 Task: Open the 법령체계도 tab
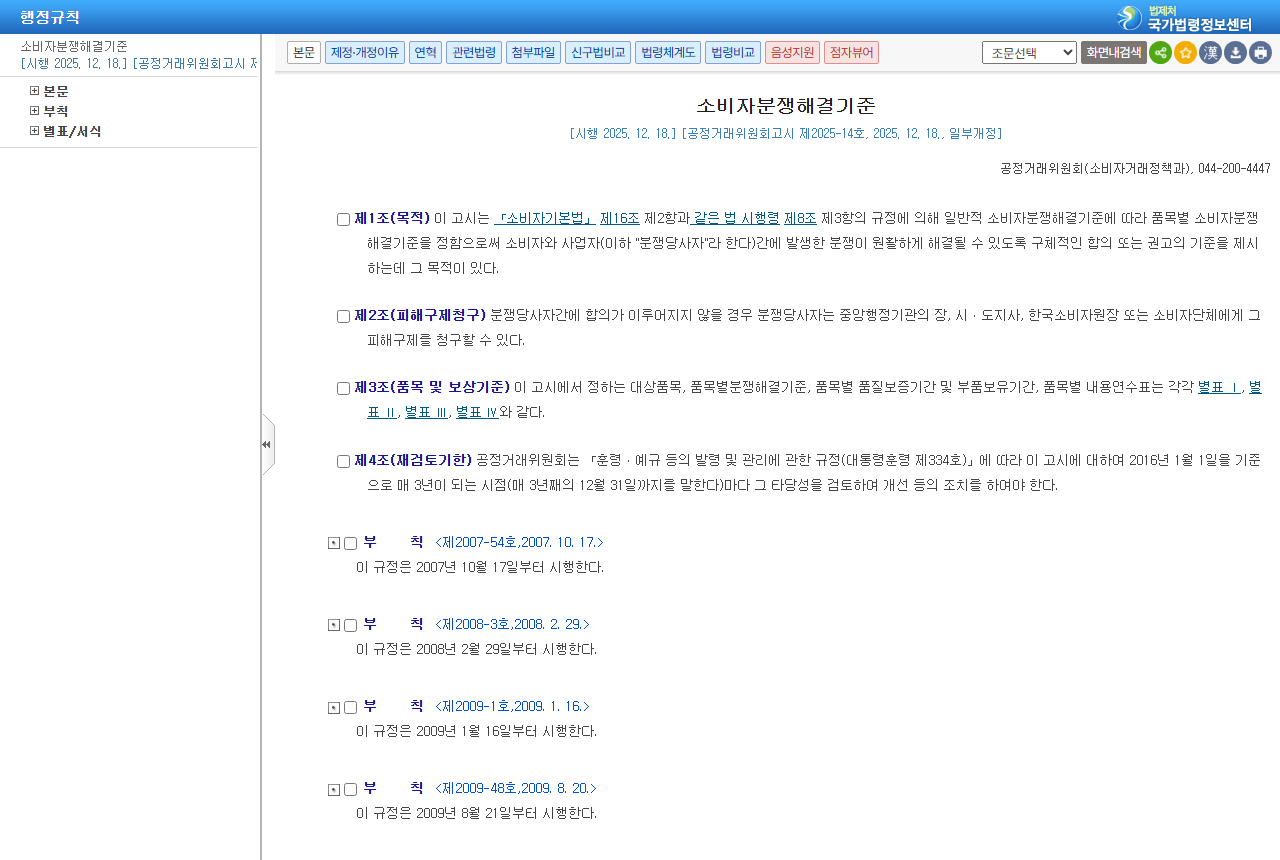pos(668,52)
